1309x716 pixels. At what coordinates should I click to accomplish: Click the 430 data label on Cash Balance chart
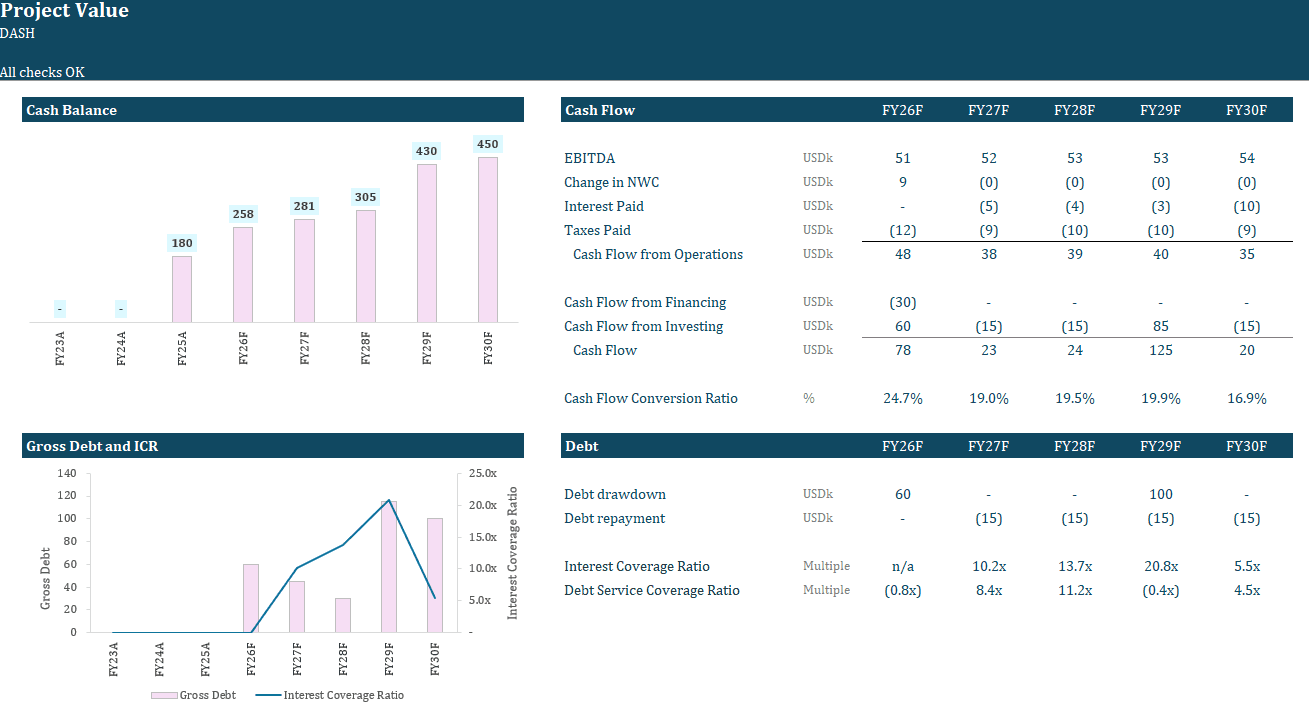pyautogui.click(x=426, y=150)
